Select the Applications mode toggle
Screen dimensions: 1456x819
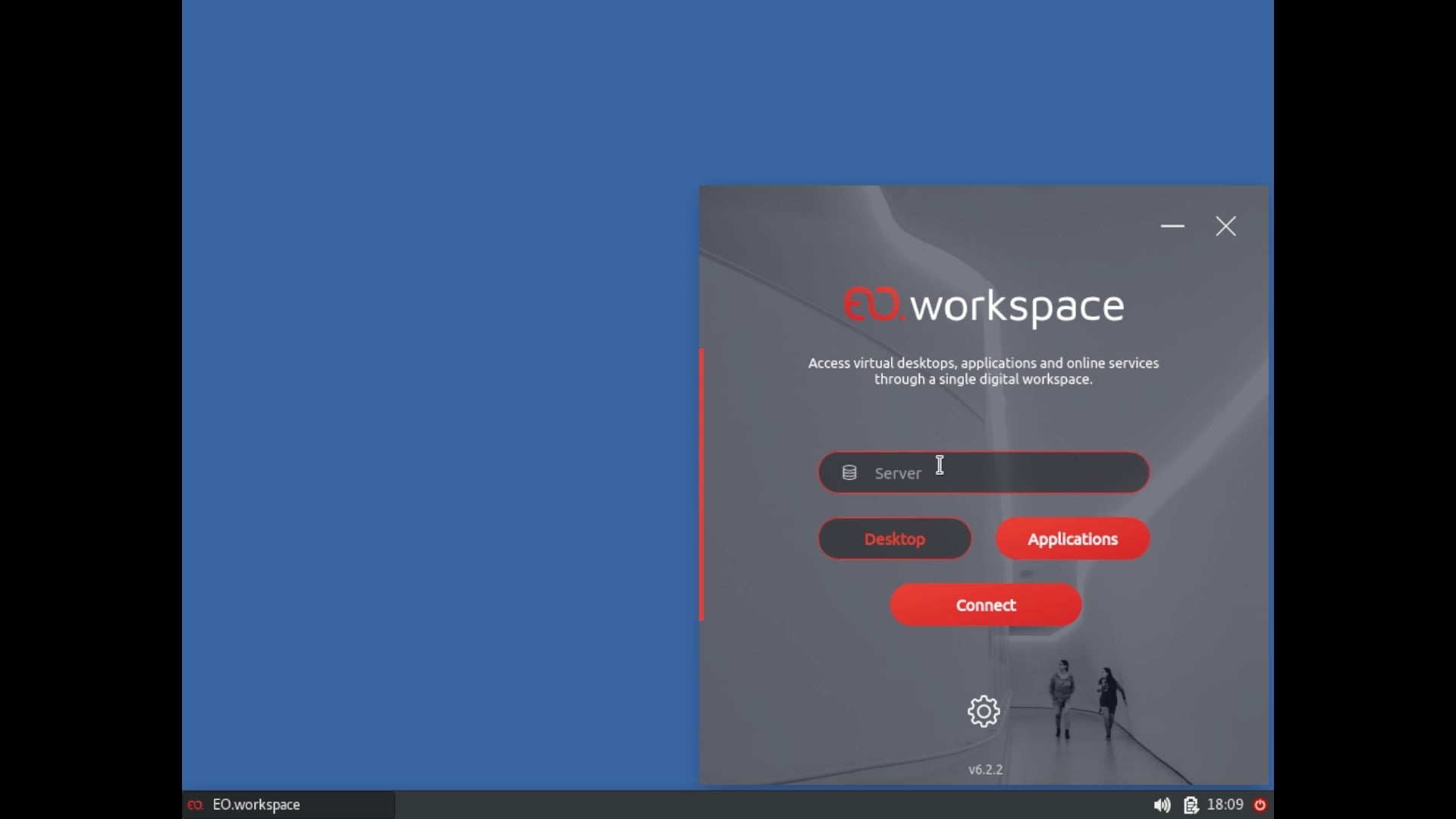point(1072,539)
